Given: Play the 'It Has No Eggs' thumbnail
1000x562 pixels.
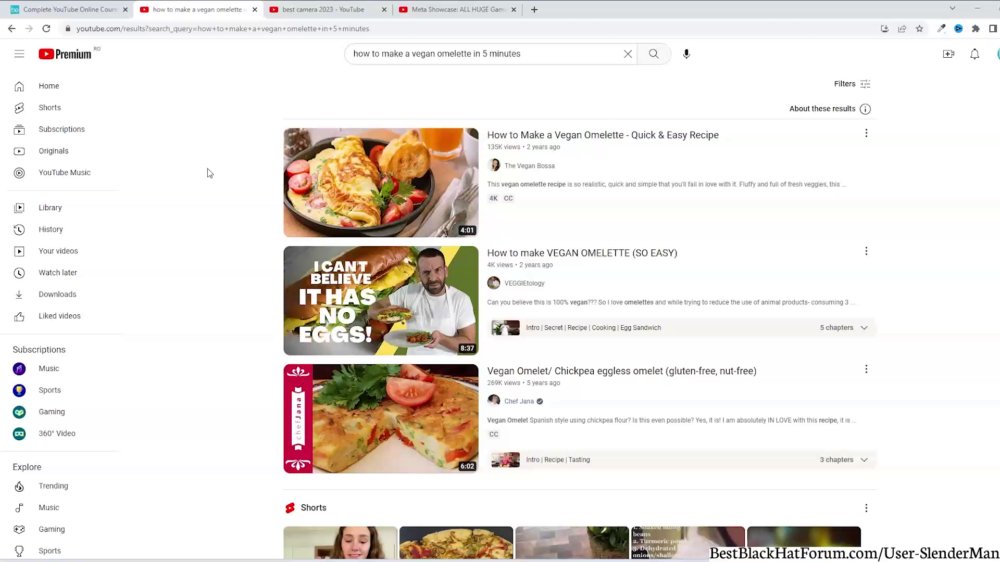Looking at the screenshot, I should tap(381, 300).
